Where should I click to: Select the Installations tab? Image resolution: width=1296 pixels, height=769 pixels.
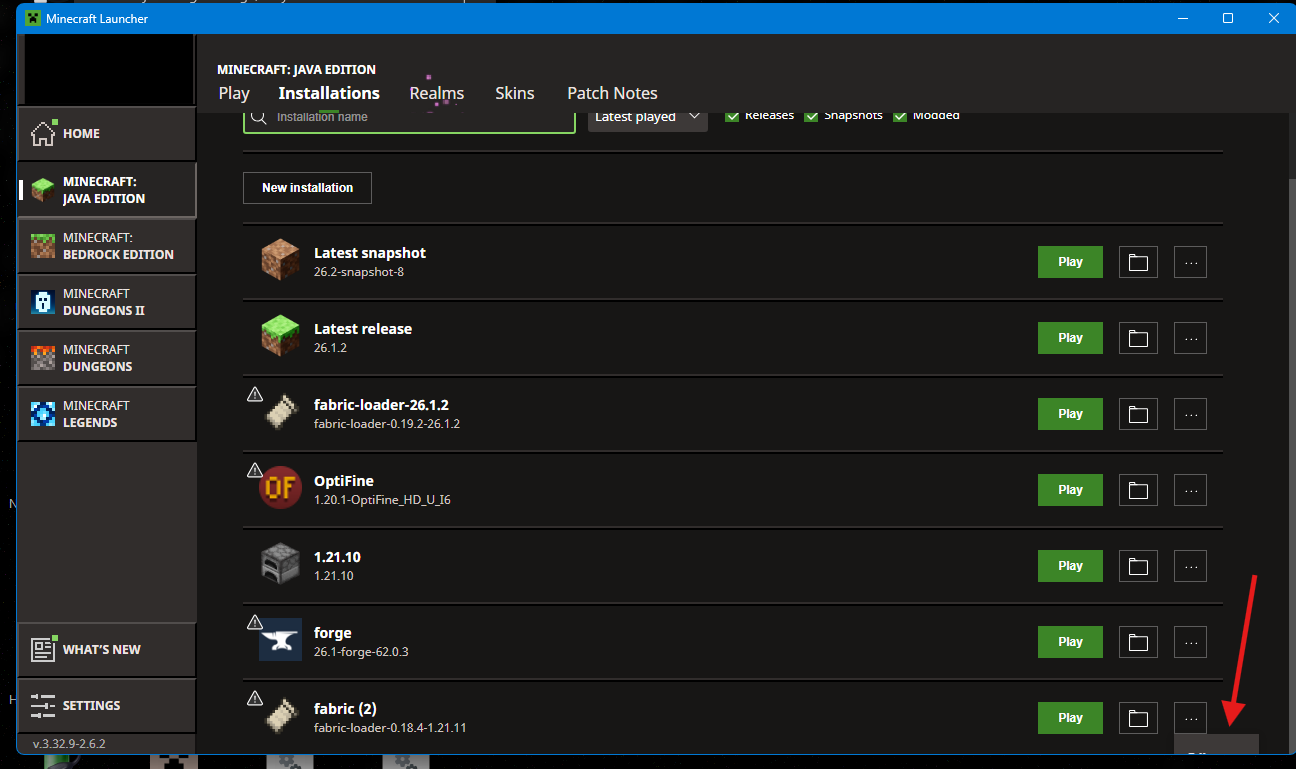(329, 93)
